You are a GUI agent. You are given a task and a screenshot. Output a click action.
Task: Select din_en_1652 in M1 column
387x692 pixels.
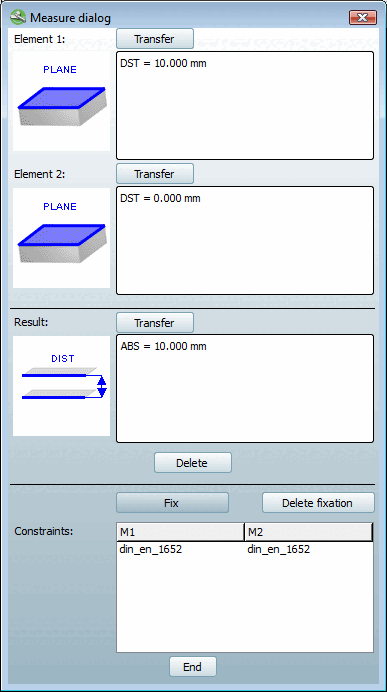click(150, 549)
